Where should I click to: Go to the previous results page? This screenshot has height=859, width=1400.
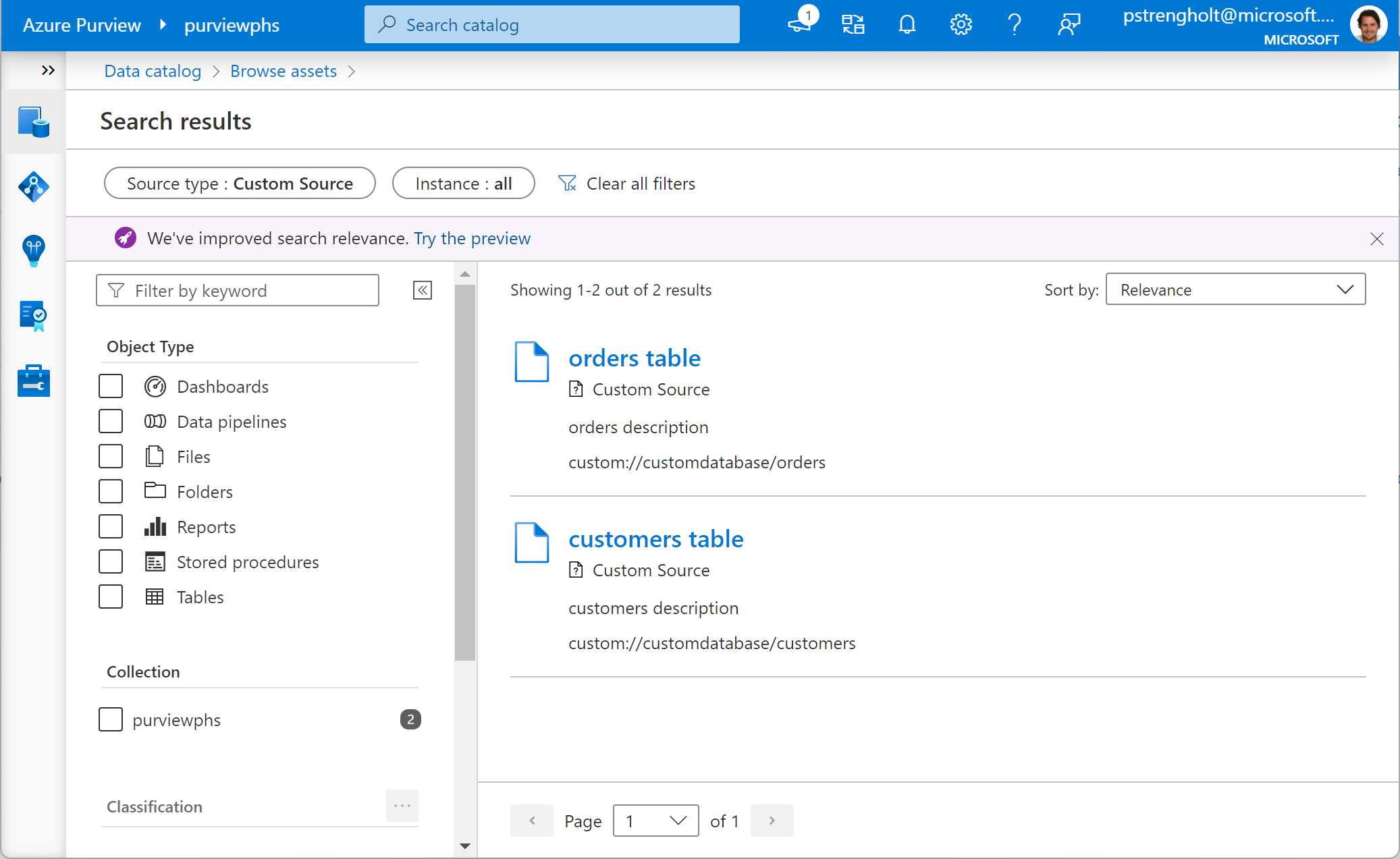532,821
